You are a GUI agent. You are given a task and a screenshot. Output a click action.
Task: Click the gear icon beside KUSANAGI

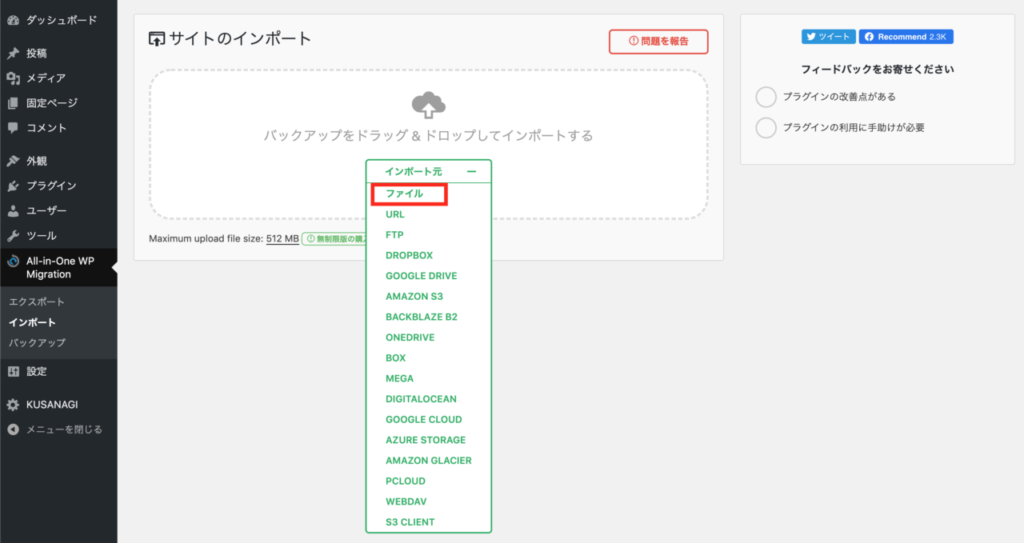[x=13, y=404]
